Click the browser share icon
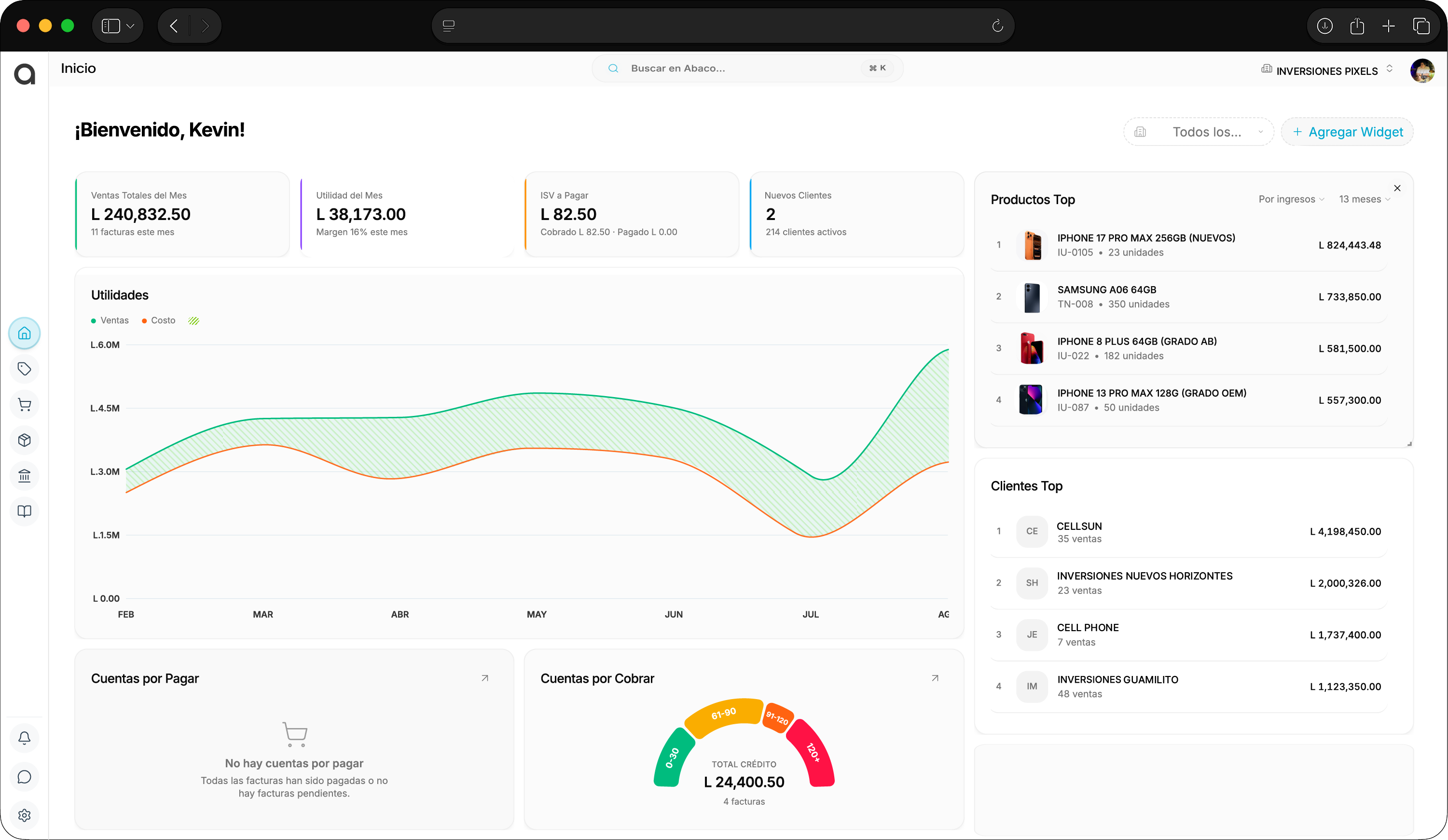1448x840 pixels. 1357,25
